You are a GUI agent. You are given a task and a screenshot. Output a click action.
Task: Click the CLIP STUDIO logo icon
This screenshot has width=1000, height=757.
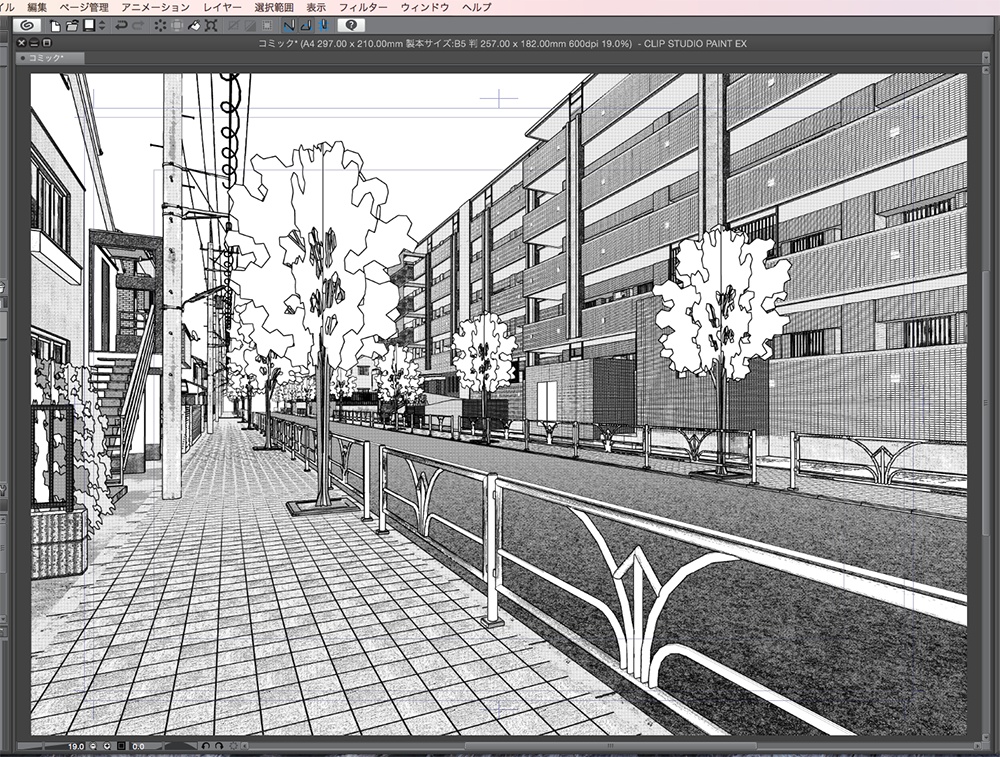coord(27,27)
